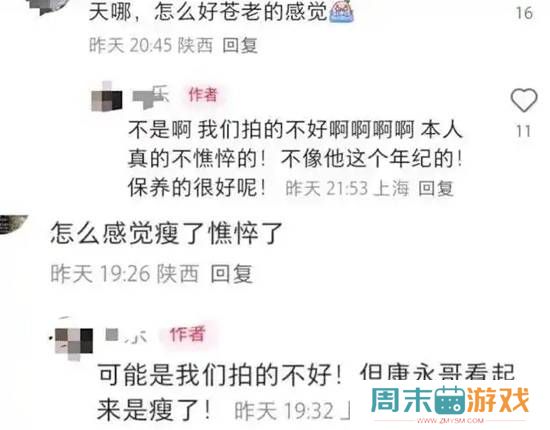Tap the like count 16 on top comment
Screen dimensions: 550x430
[x=524, y=13]
